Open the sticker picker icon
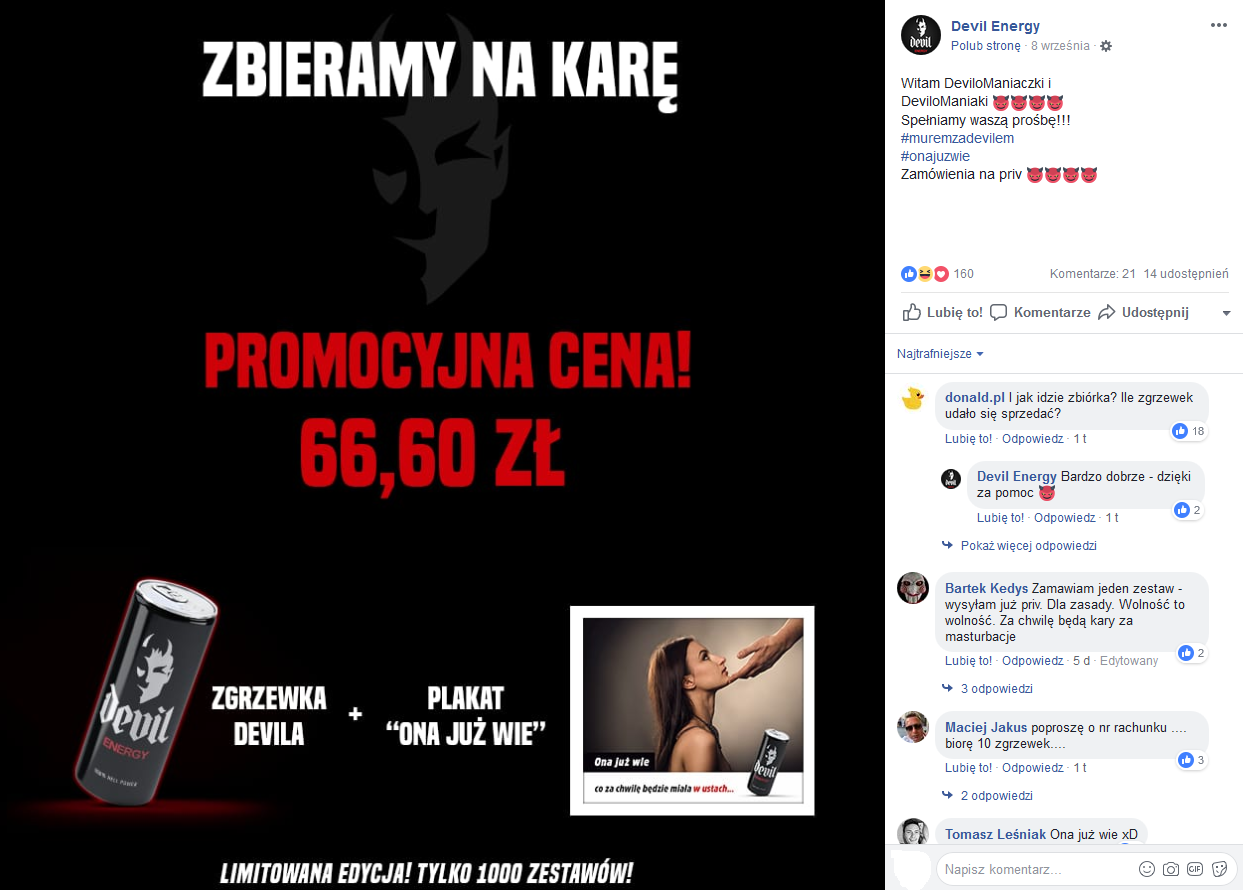Screen dimensions: 1243x890 click(x=1219, y=869)
